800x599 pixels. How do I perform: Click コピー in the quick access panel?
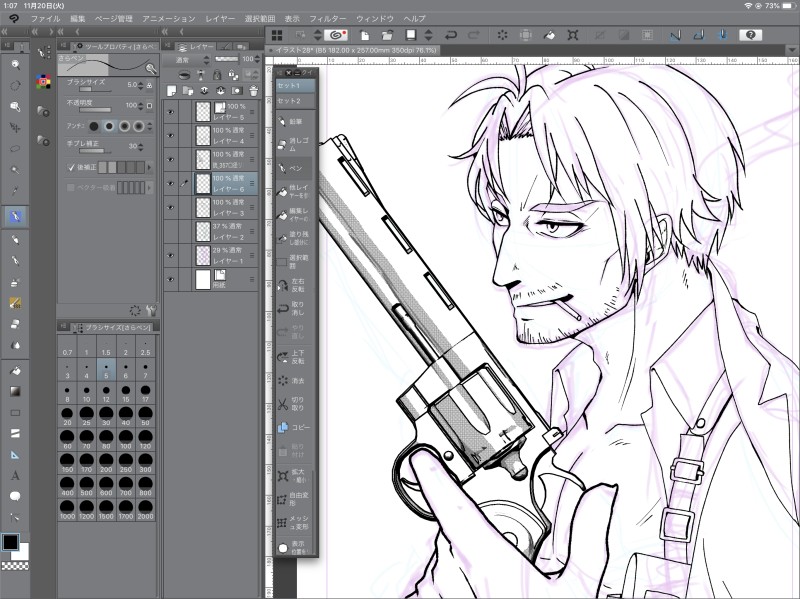(x=294, y=427)
